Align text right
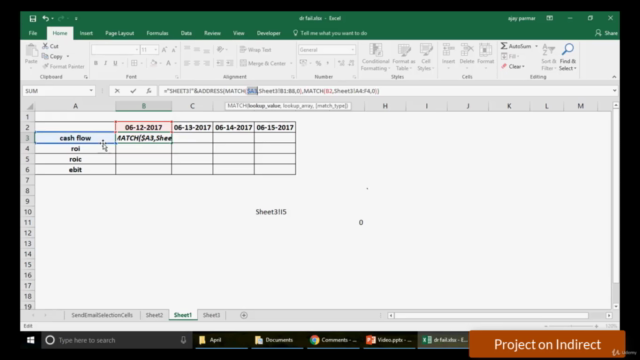640x360 pixels. tap(207, 63)
